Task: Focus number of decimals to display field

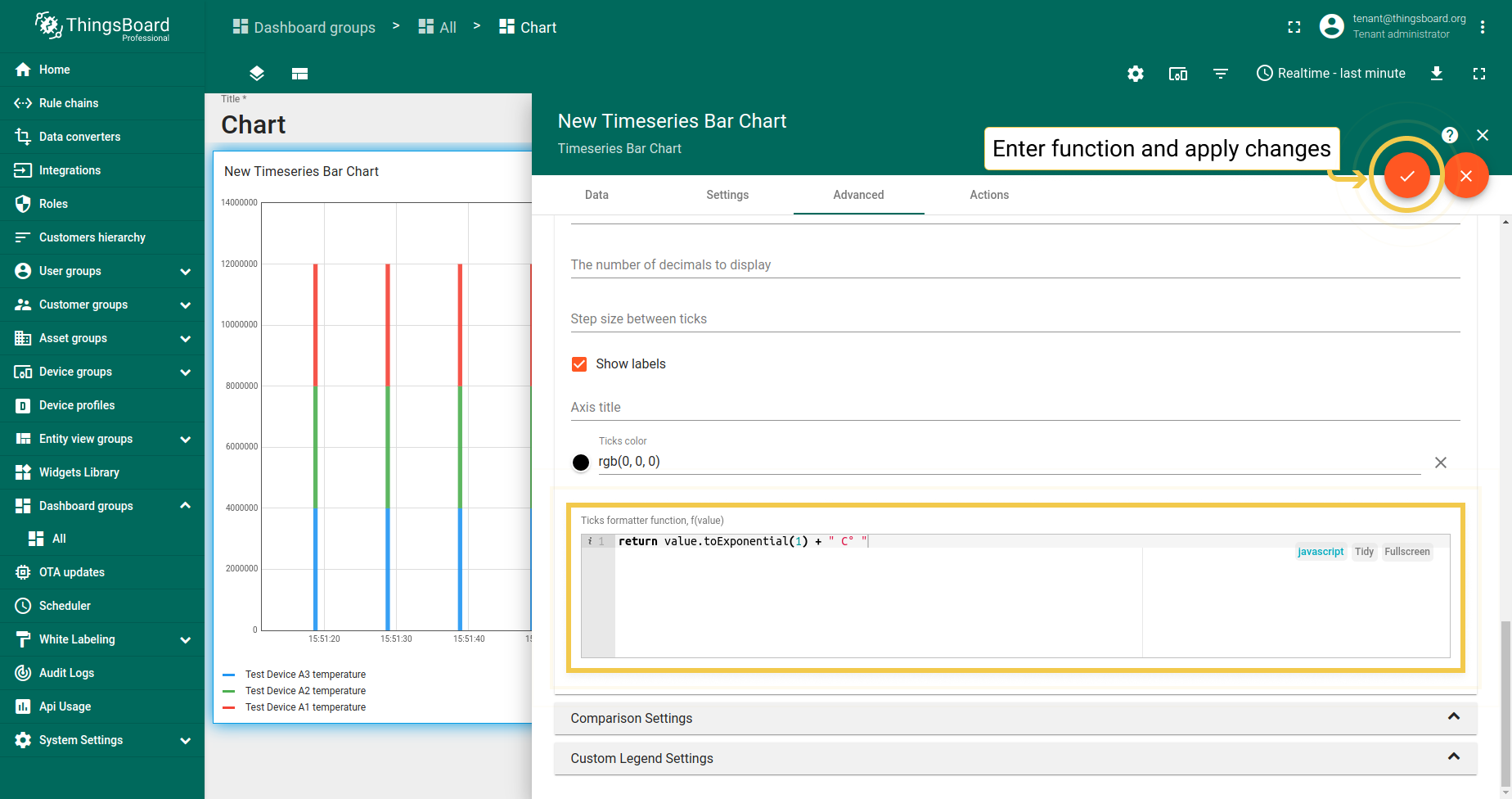Action: [x=1015, y=264]
